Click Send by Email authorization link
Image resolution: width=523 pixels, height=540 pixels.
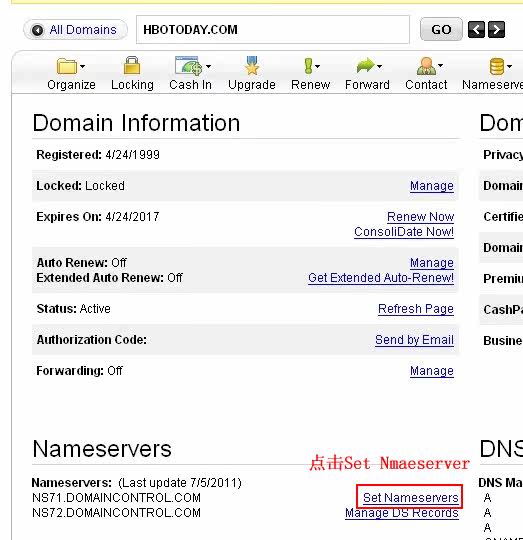coord(414,340)
